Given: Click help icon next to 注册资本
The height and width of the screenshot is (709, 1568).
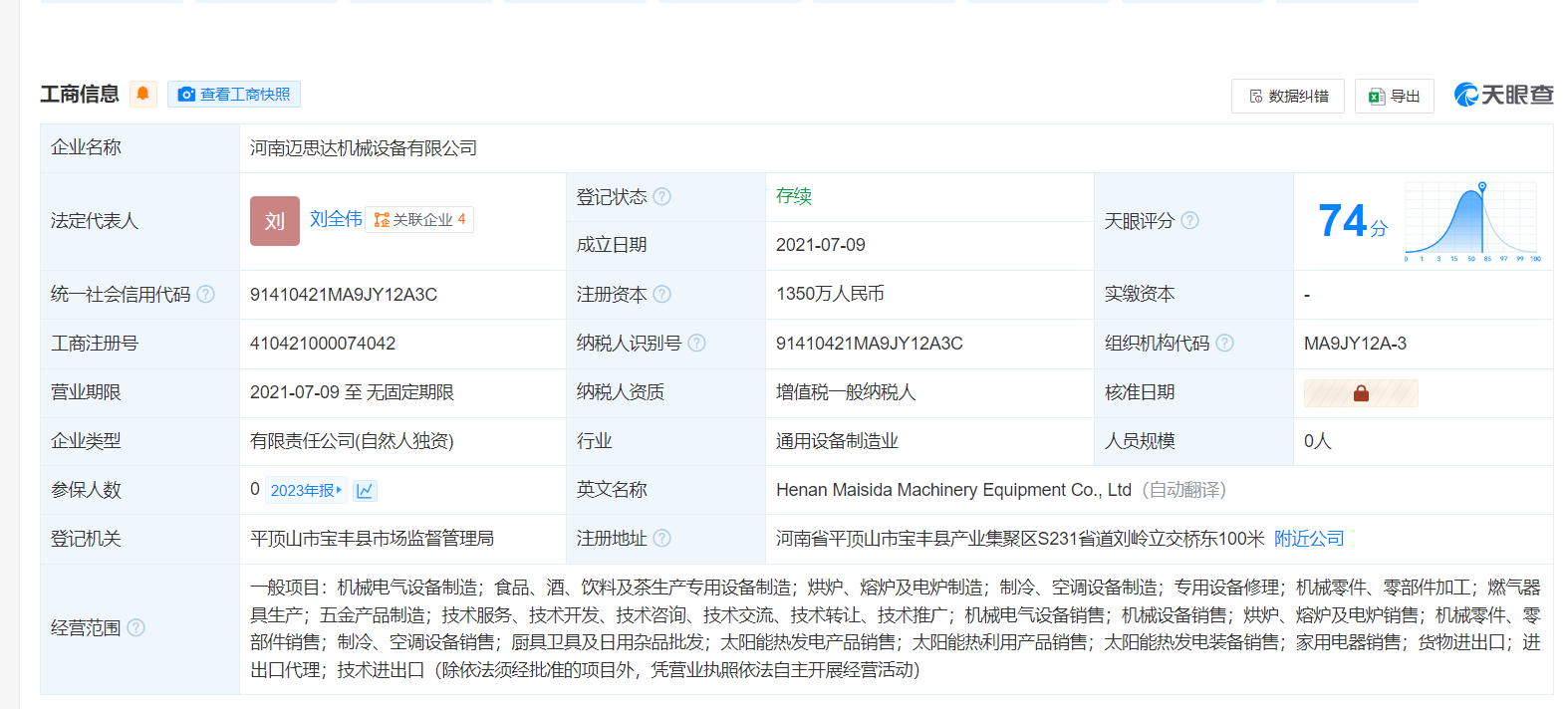Looking at the screenshot, I should coord(661,294).
